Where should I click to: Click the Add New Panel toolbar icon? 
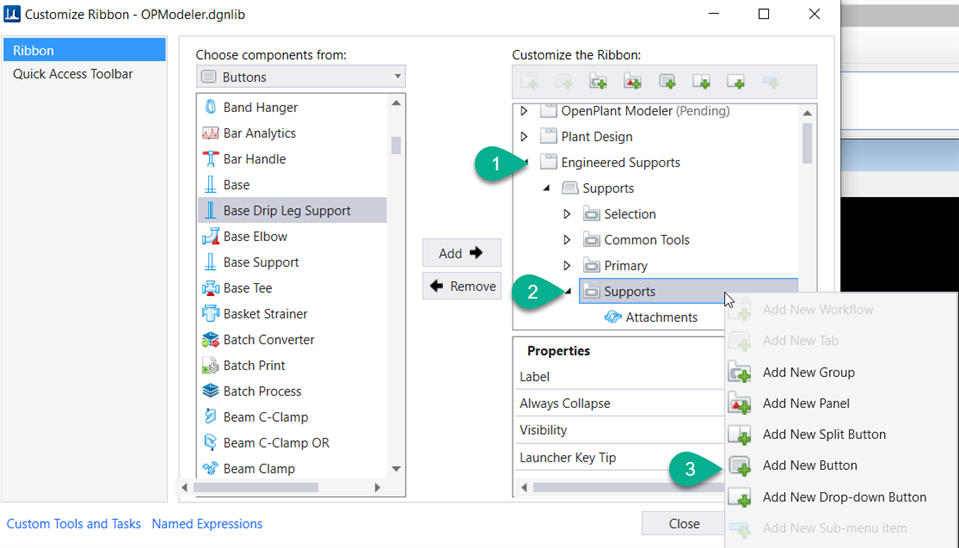(632, 82)
